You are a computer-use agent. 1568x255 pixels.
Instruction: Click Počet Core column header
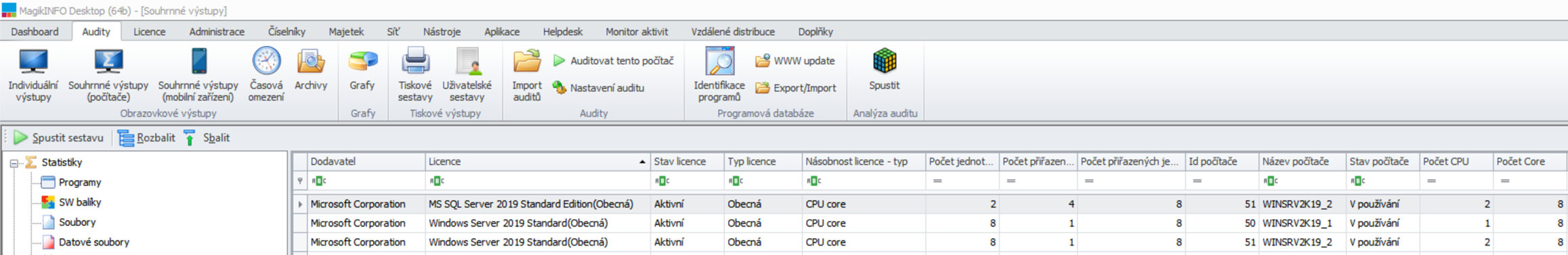click(x=1529, y=162)
